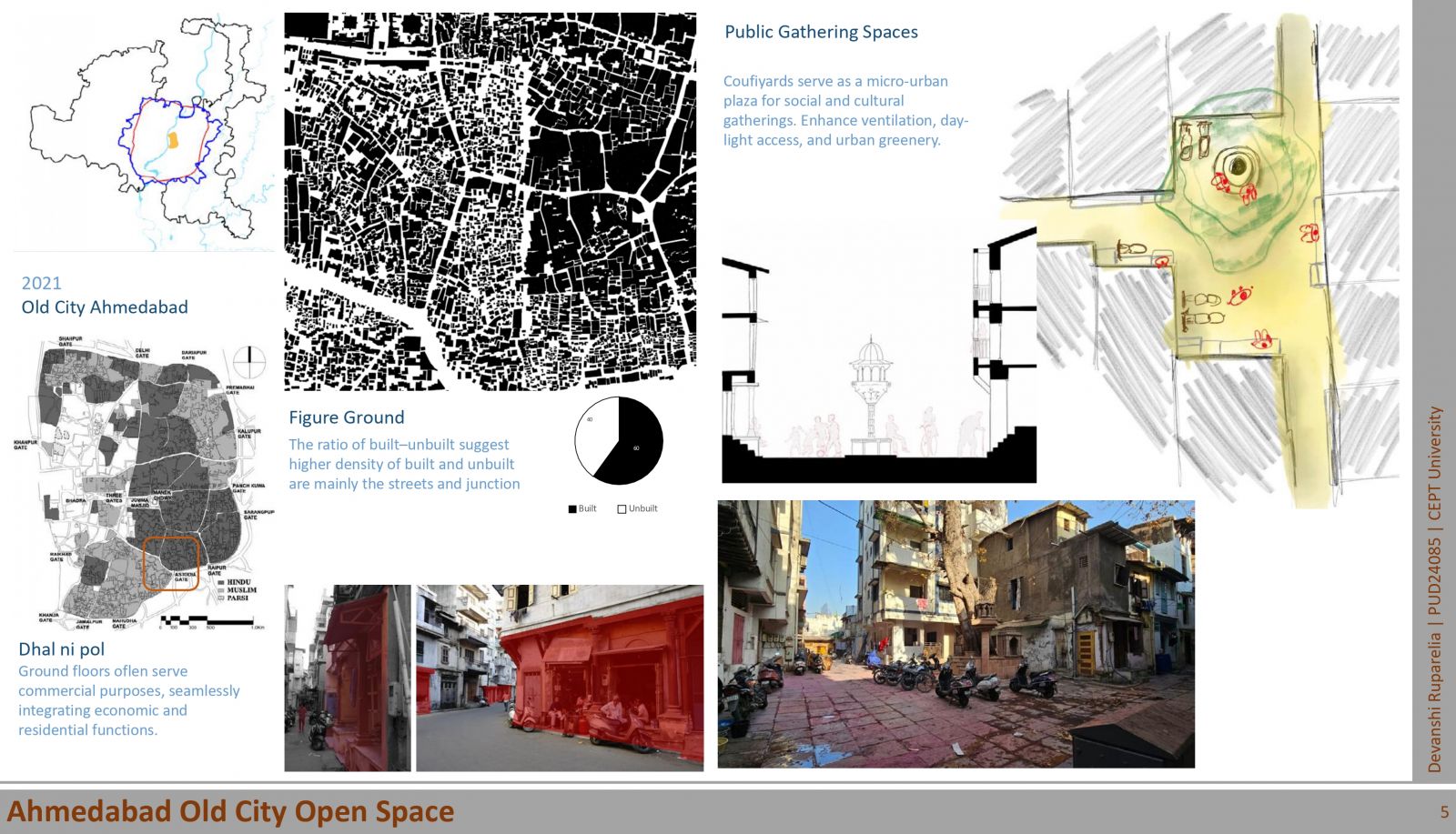Click the "DARIAPUR GATE" map label
1456x834 pixels.
point(194,356)
